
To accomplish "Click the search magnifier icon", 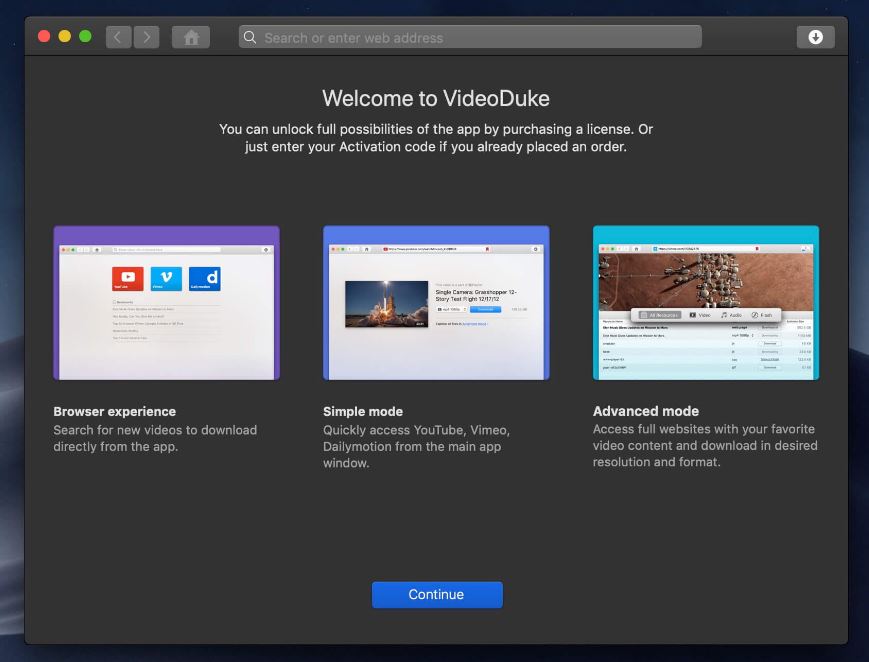I will point(250,37).
